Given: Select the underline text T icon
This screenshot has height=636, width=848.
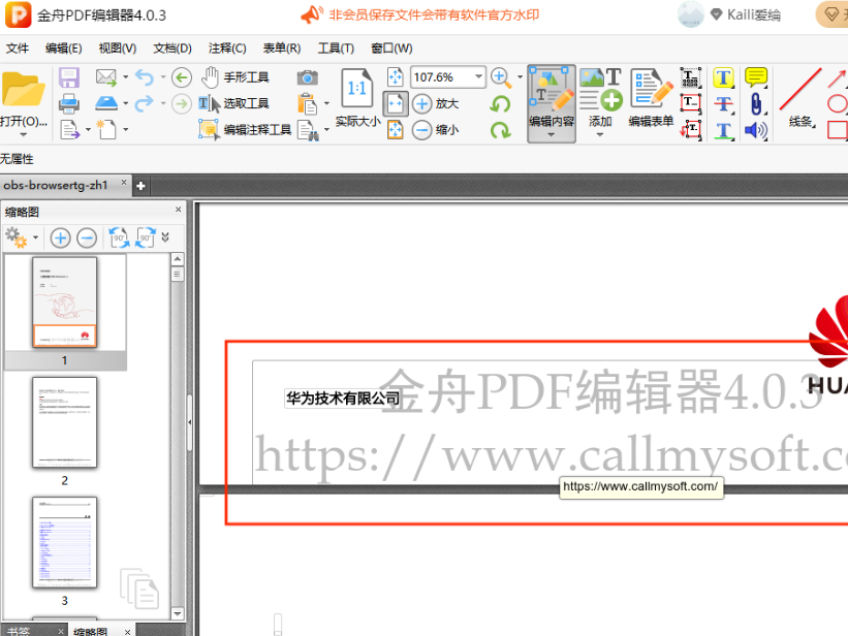Looking at the screenshot, I should point(724,130).
